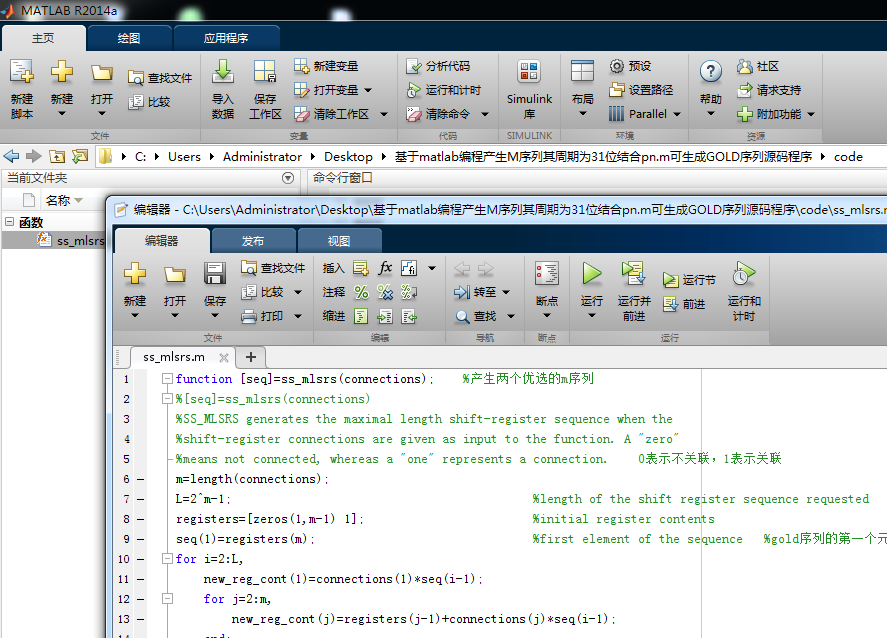Click the comment percent icon
Viewport: 887px width, 638px height.
click(361, 292)
